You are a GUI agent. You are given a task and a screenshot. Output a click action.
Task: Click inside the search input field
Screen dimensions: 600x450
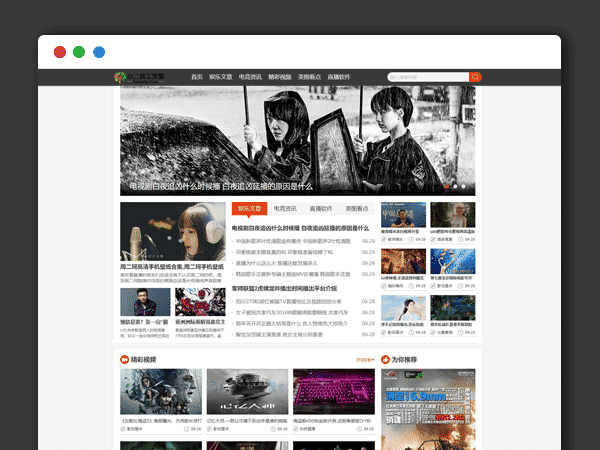pos(427,77)
